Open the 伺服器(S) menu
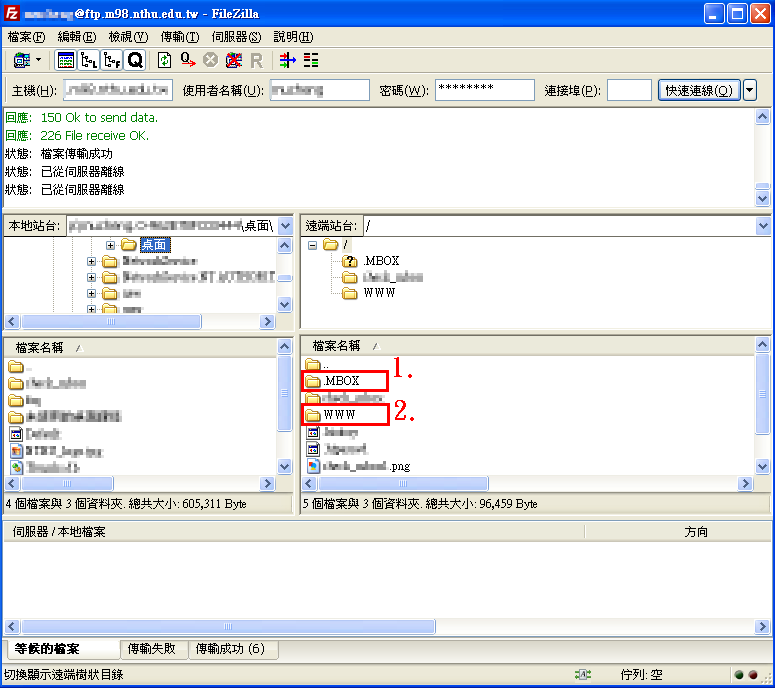Viewport: 775px width, 688px height. point(236,36)
